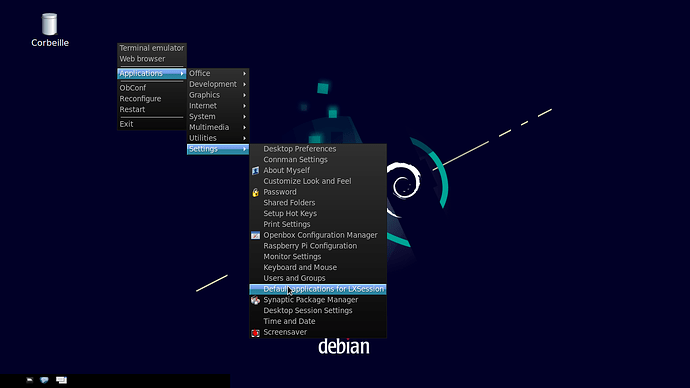Screen dimensions: 690x388
Task: Open Raspberry Pi Configuration
Action: click(x=318, y=246)
